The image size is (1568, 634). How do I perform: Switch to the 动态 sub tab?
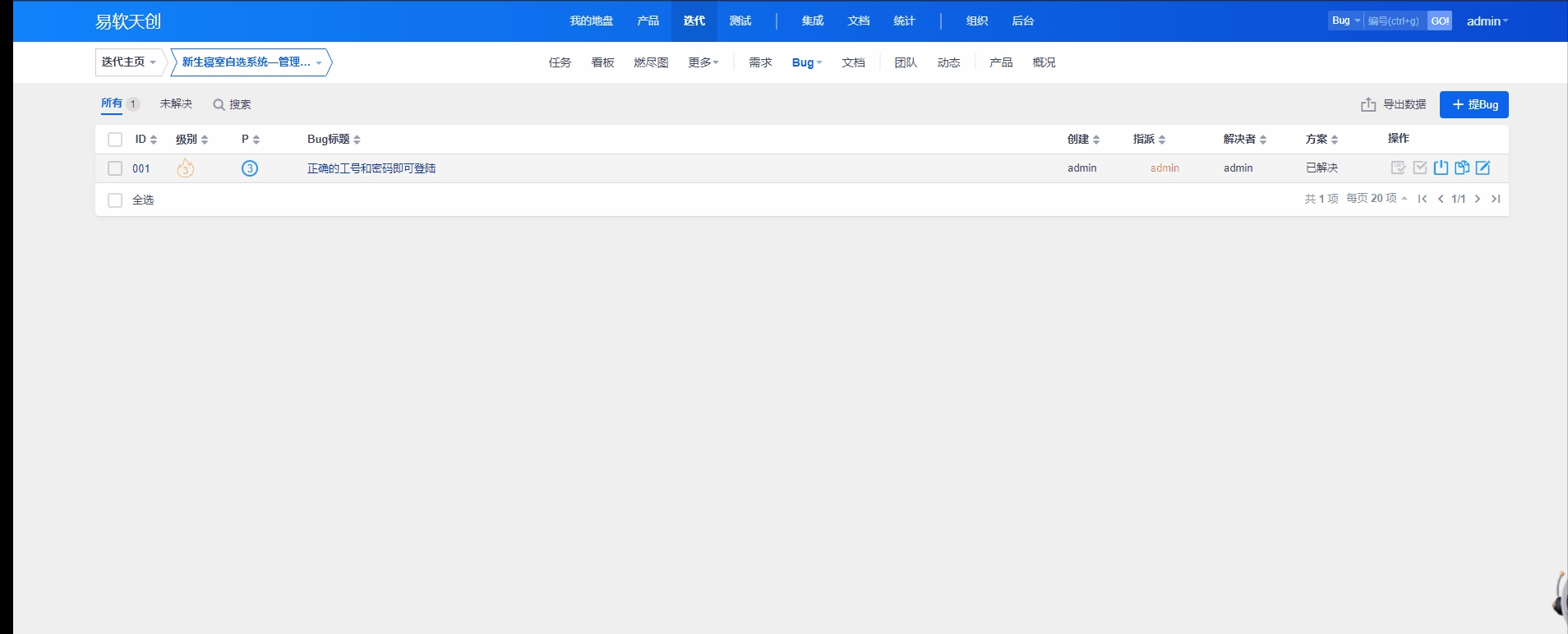(x=948, y=62)
